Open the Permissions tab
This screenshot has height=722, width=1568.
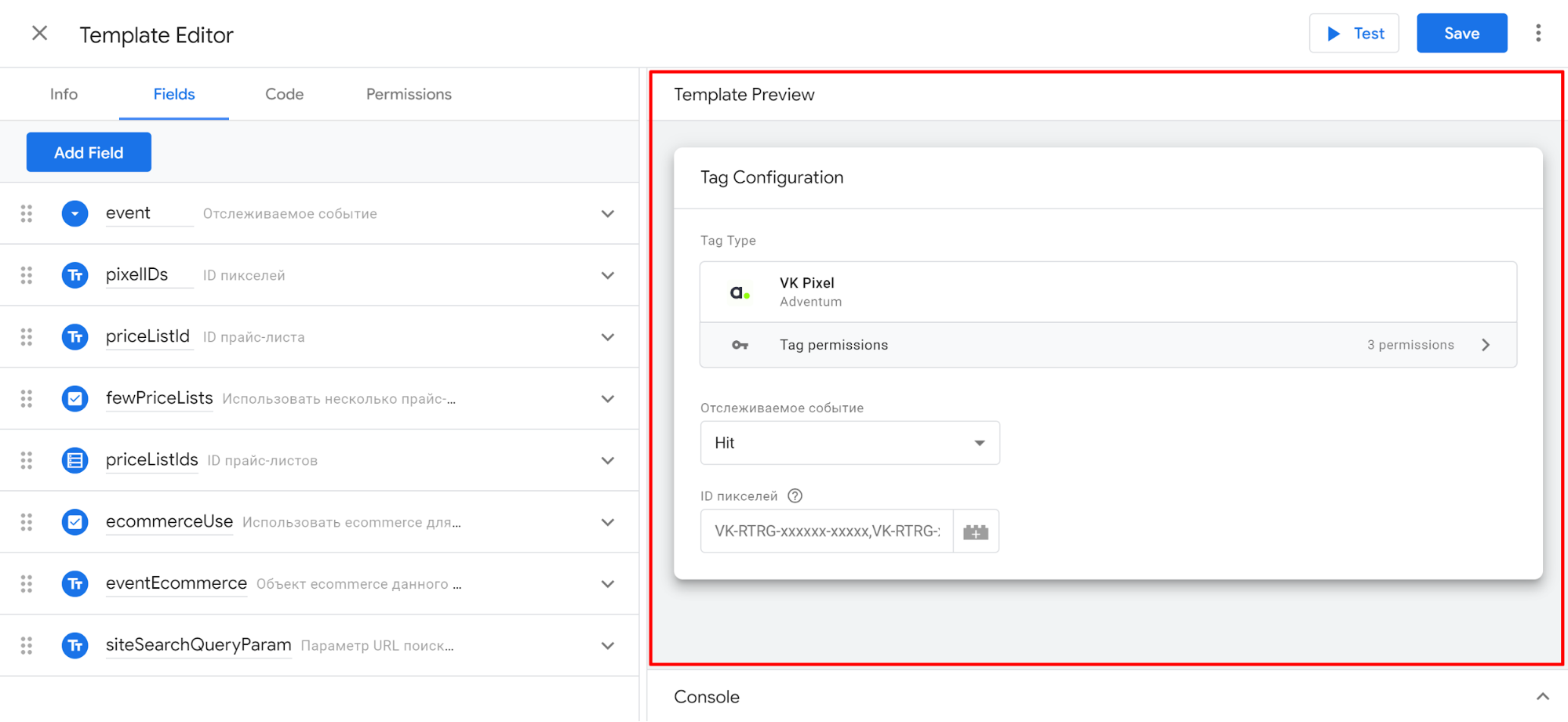click(409, 94)
